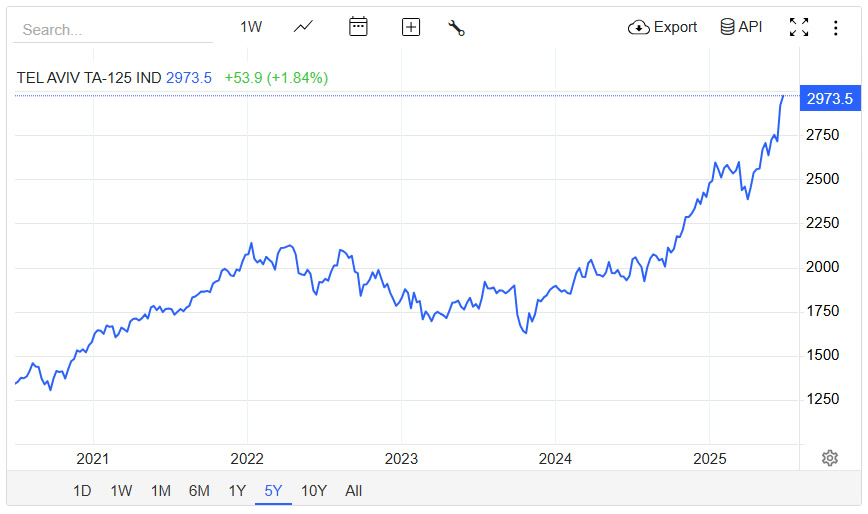Switch to the 10Y time range
This screenshot has width=868, height=514.
[x=314, y=491]
